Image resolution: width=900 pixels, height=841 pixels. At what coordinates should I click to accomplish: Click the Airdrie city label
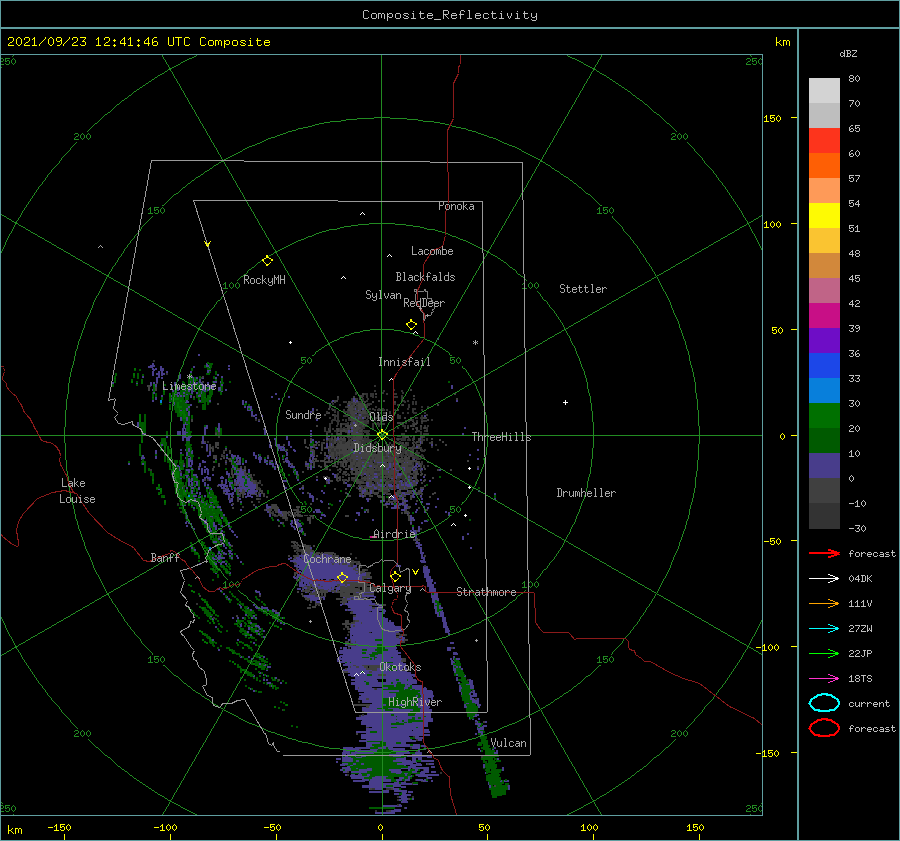click(394, 534)
